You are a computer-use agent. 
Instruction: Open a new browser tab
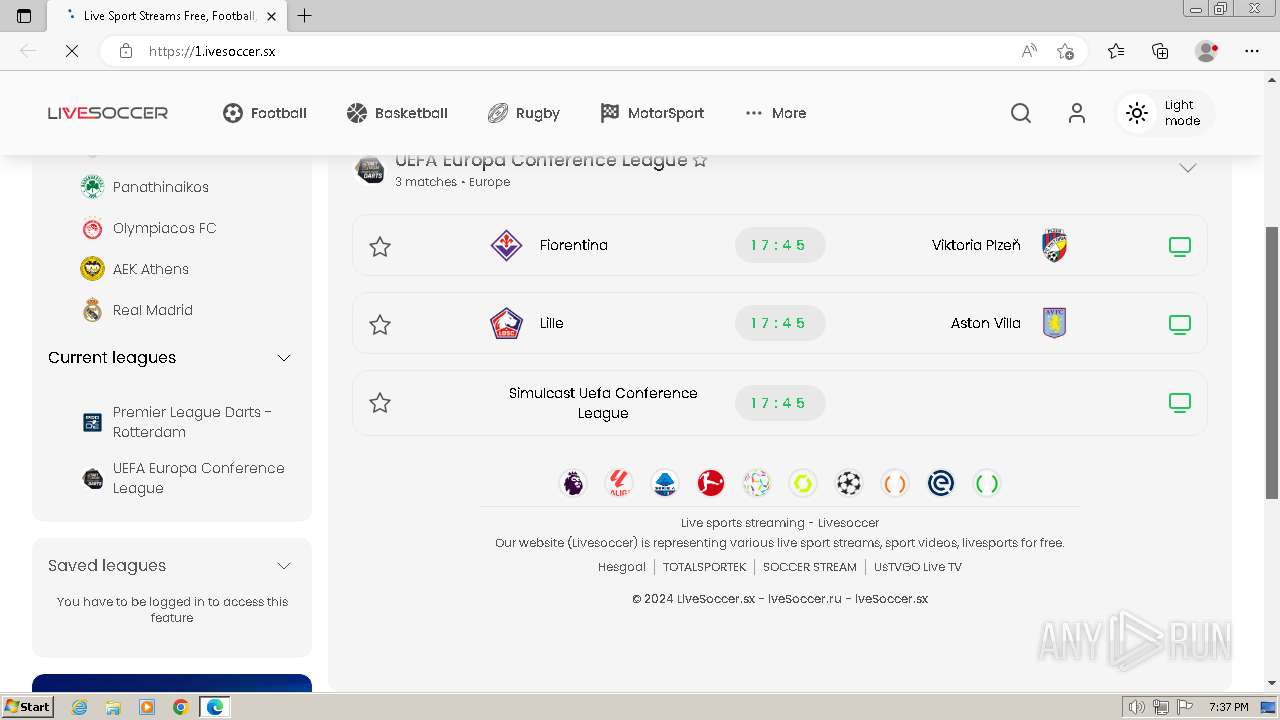tap(305, 16)
